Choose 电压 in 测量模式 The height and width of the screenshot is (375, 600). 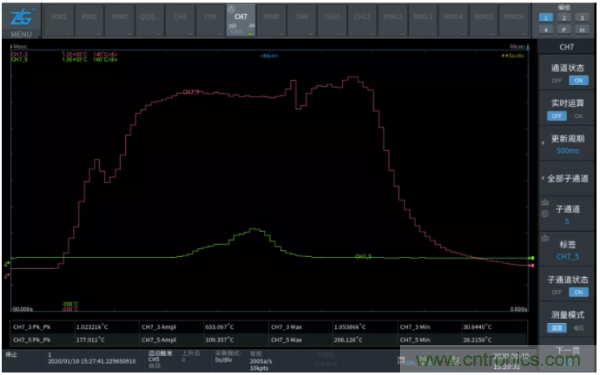click(x=578, y=328)
